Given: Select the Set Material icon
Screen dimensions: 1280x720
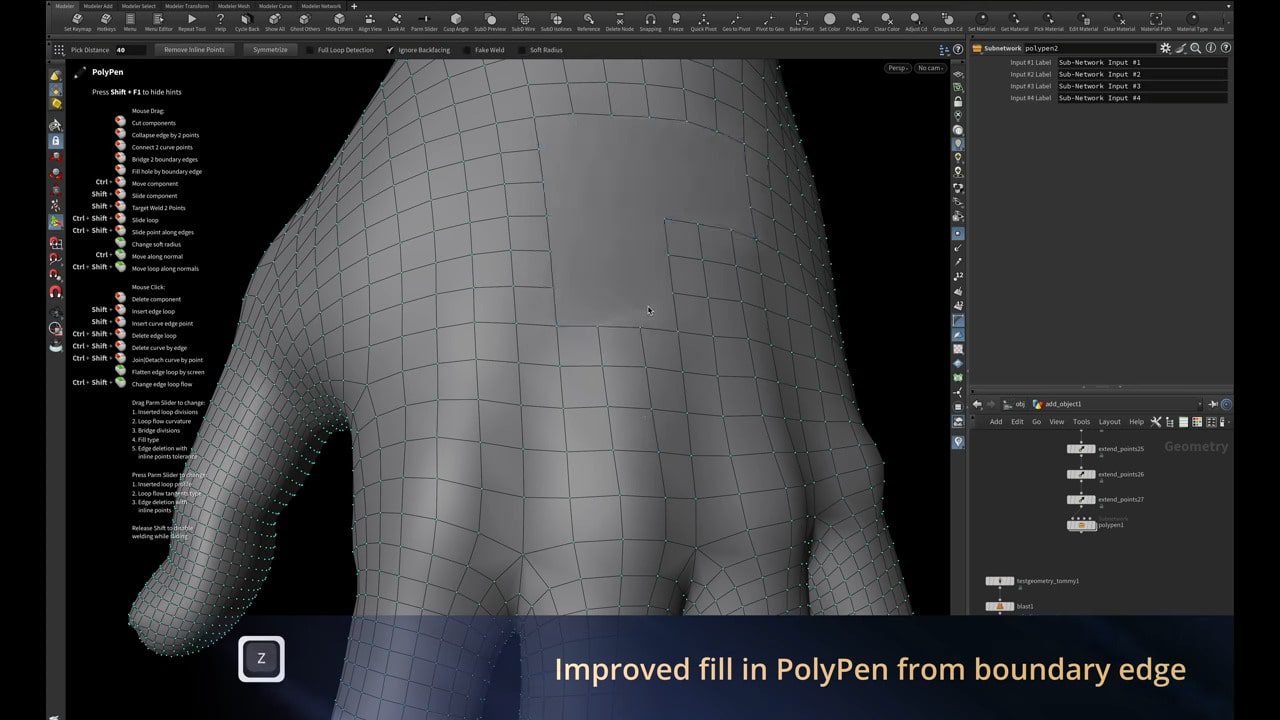Looking at the screenshot, I should click(x=981, y=19).
